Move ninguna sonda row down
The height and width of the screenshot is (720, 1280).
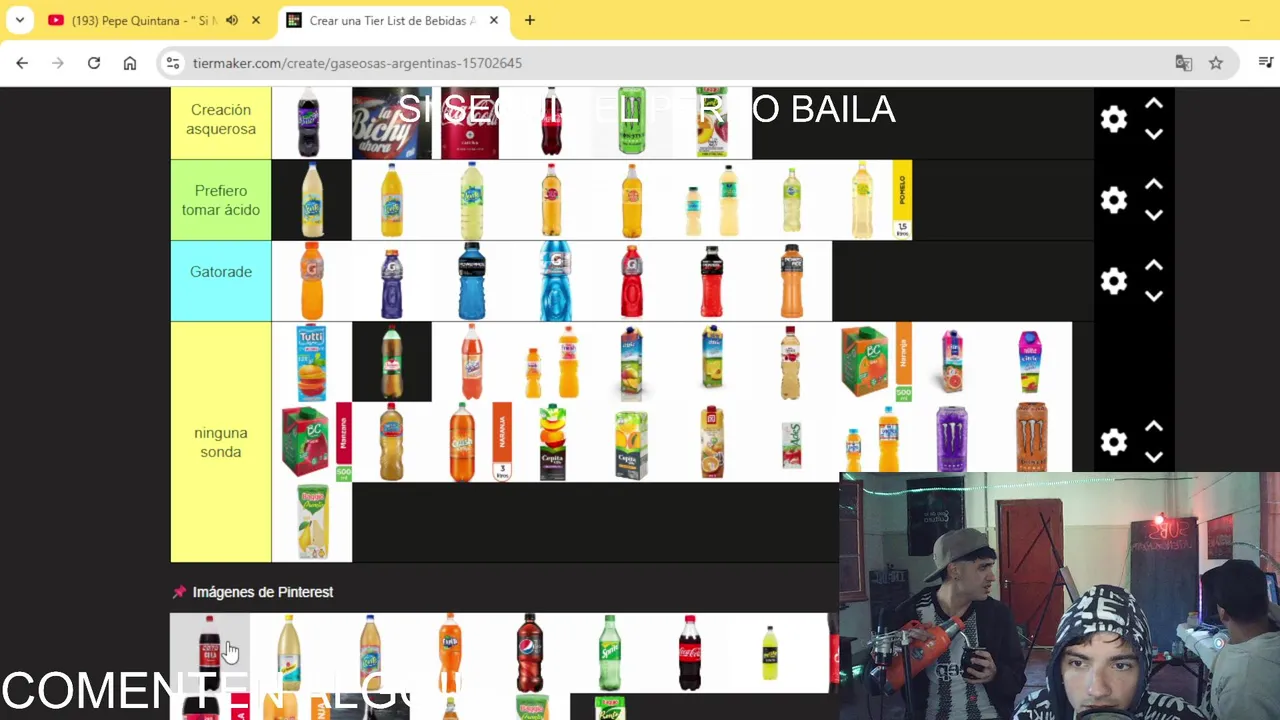point(1153,457)
